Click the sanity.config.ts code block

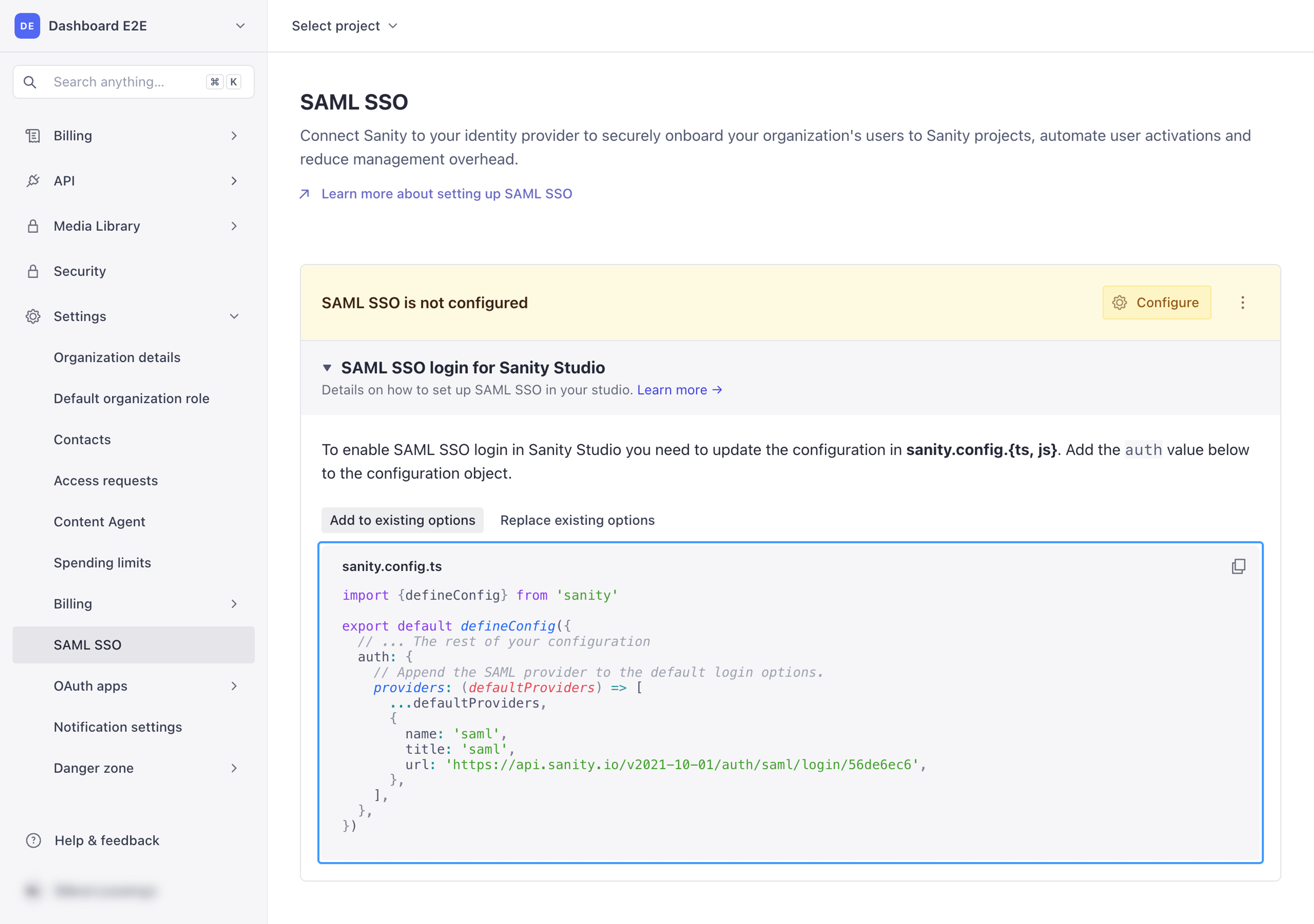790,703
